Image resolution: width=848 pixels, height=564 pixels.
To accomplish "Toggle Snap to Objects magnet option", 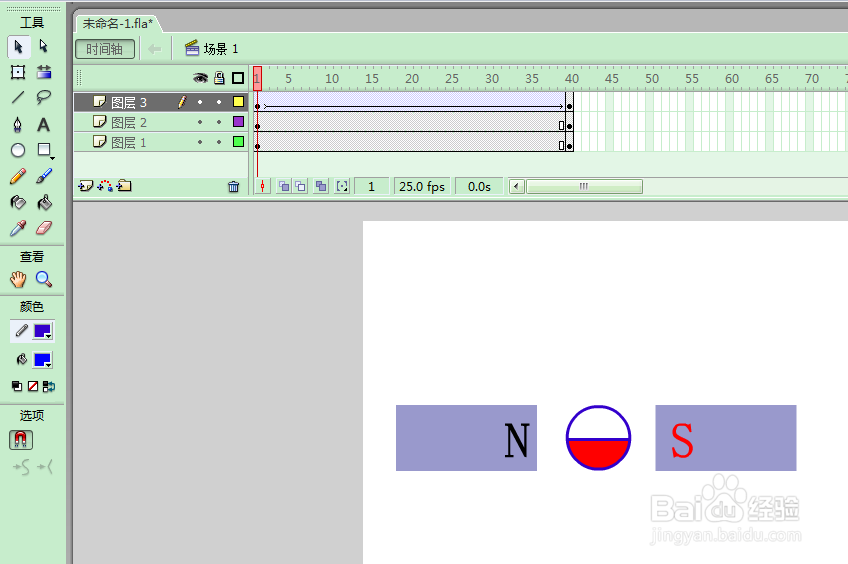I will click(x=21, y=440).
